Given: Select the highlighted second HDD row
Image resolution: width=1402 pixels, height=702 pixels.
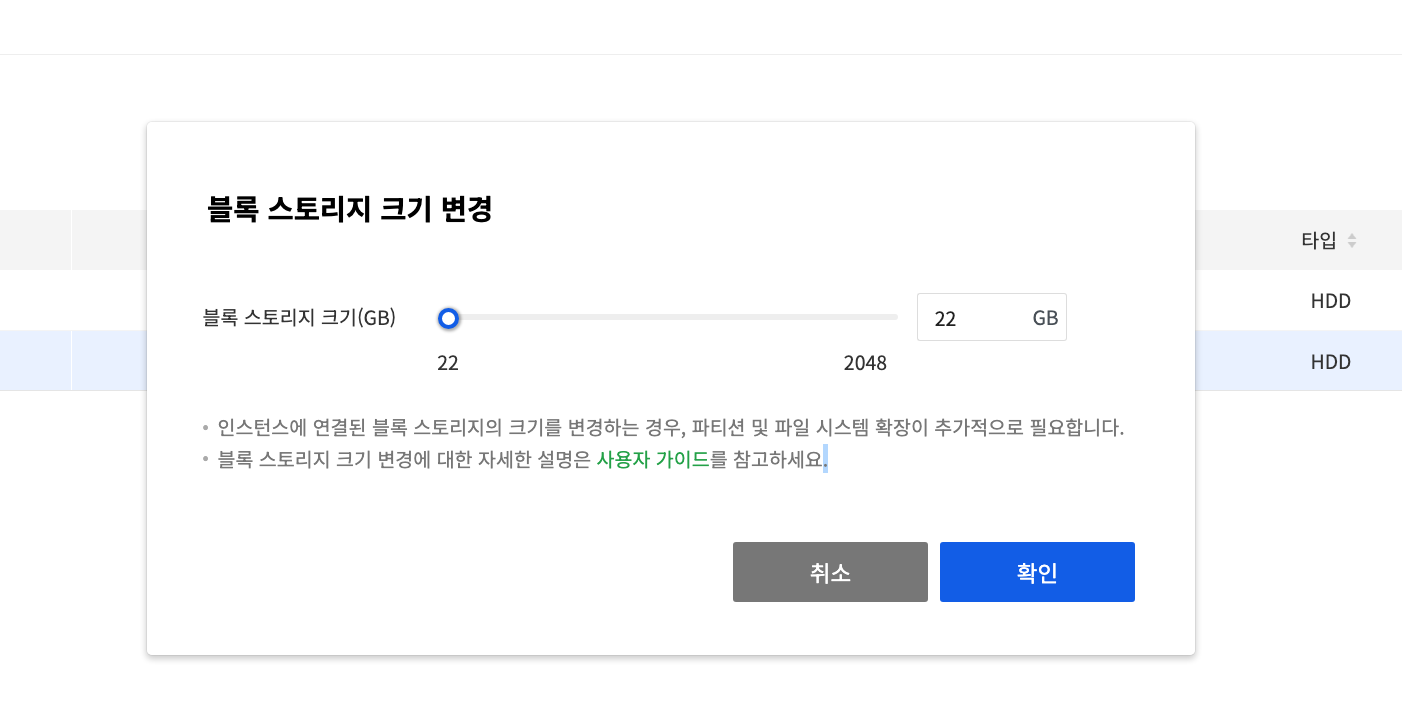Looking at the screenshot, I should [x=1330, y=362].
